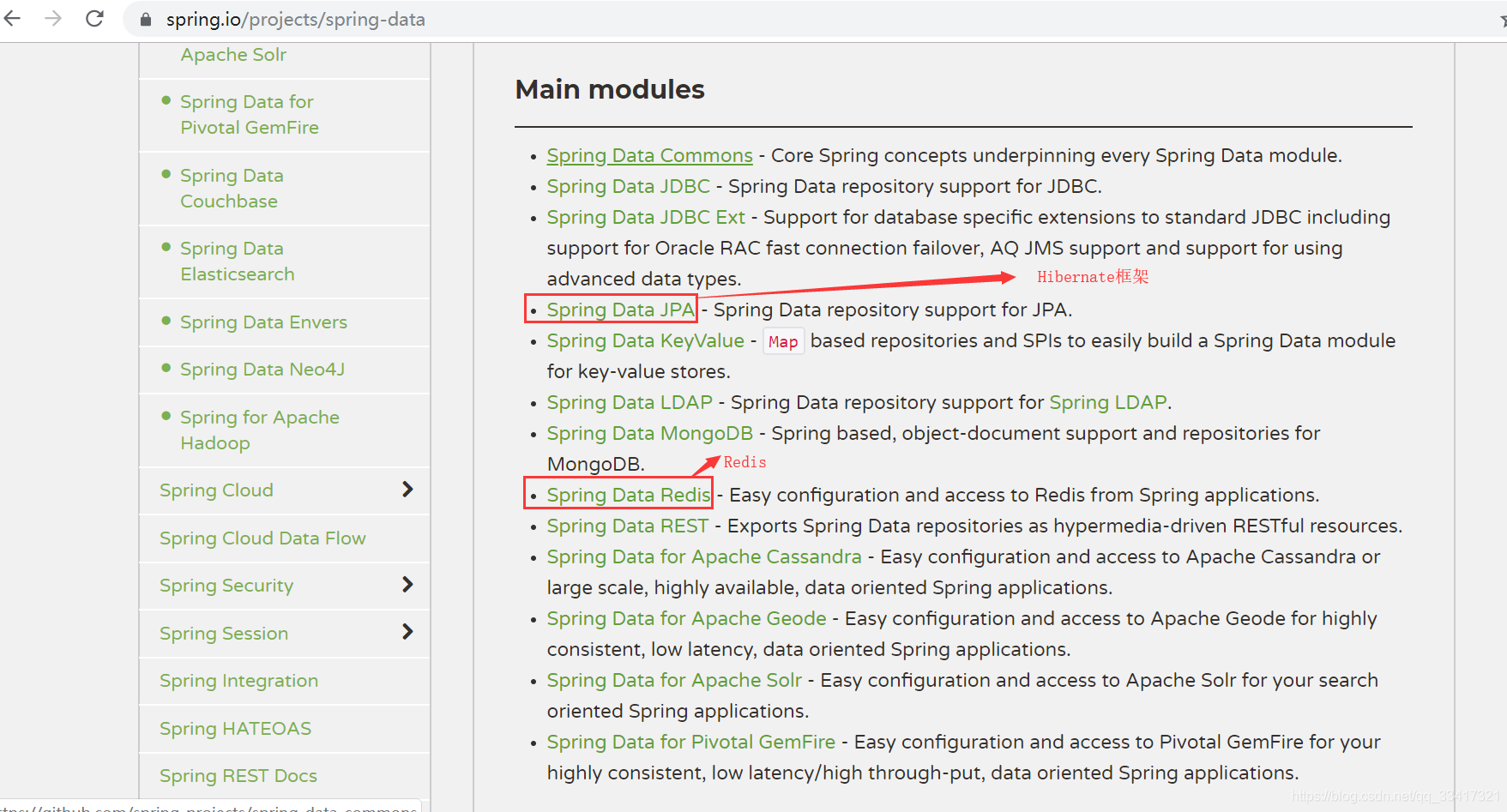Open the Spring Data REST module link
Screen dimensions: 1507x812
pos(628,526)
